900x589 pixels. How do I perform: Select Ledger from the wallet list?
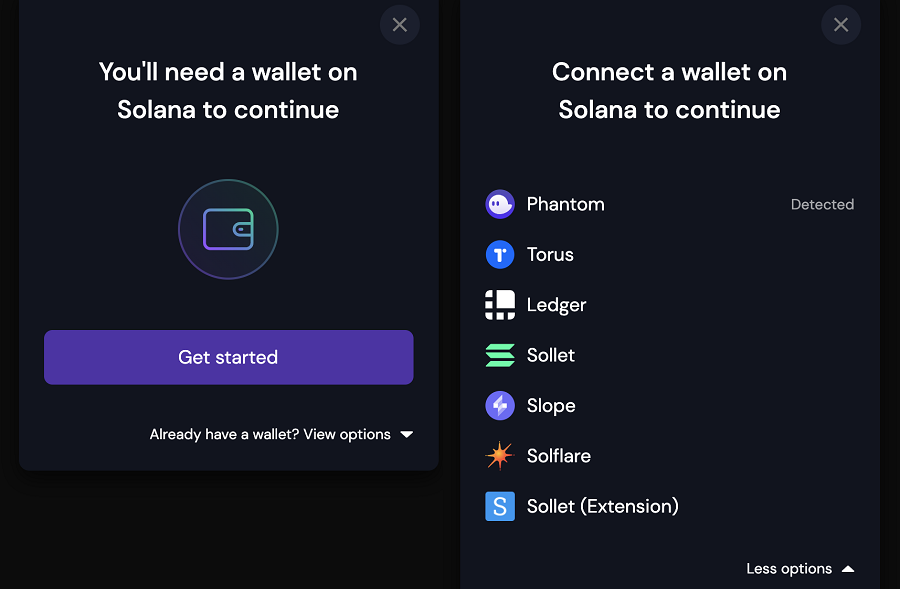(x=557, y=304)
